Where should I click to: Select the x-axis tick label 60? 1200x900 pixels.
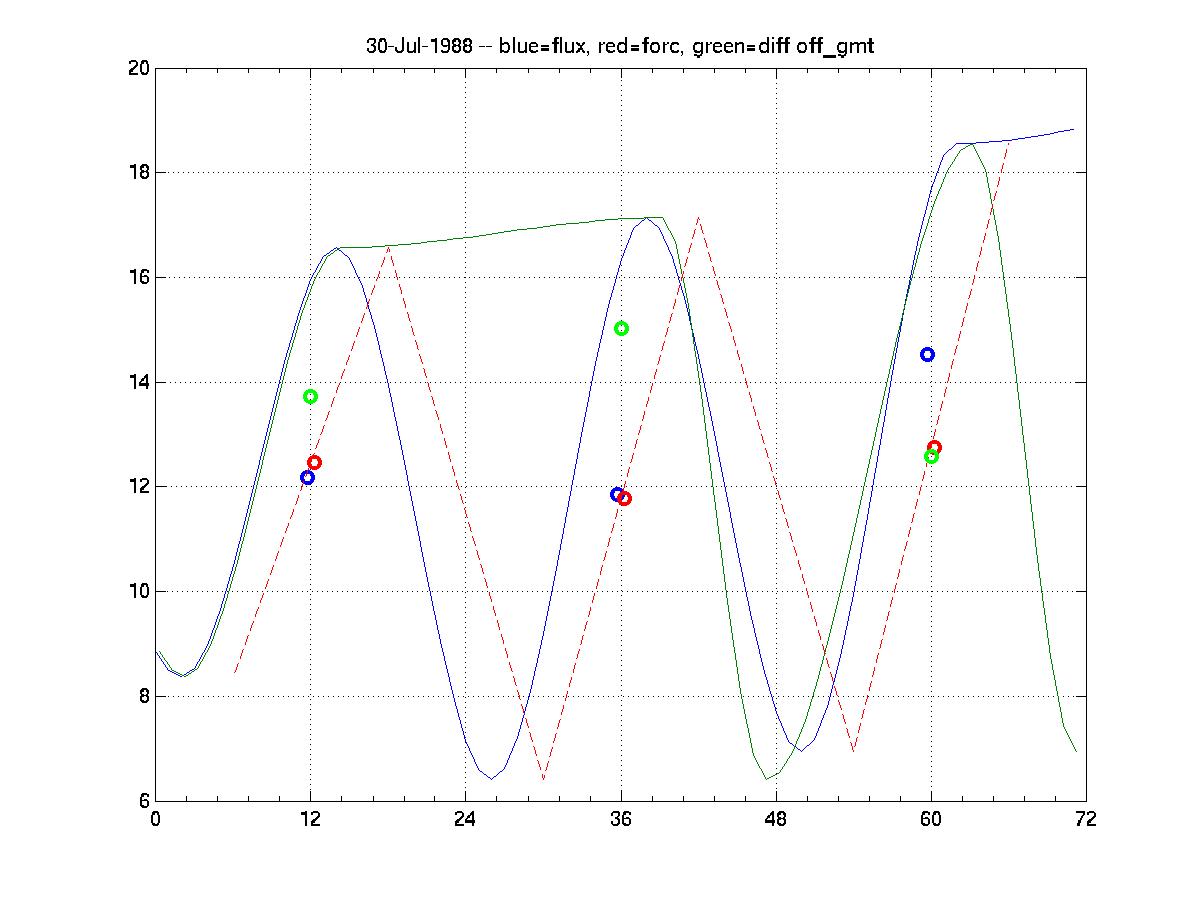[x=931, y=819]
